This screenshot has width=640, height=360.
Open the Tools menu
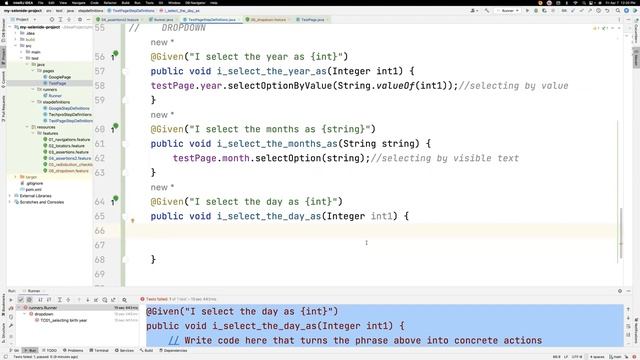click(149, 3)
